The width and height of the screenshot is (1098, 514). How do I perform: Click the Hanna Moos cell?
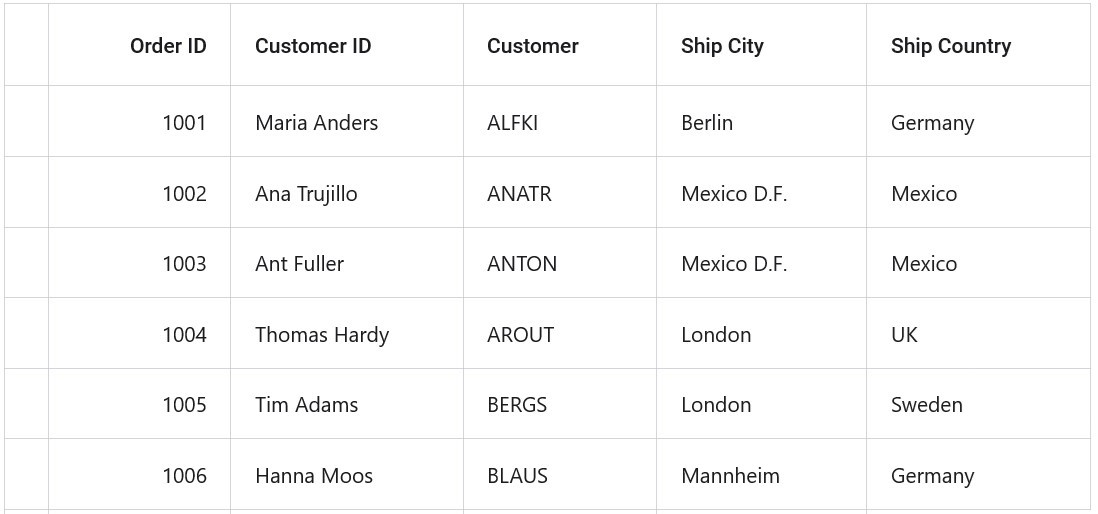[x=314, y=476]
